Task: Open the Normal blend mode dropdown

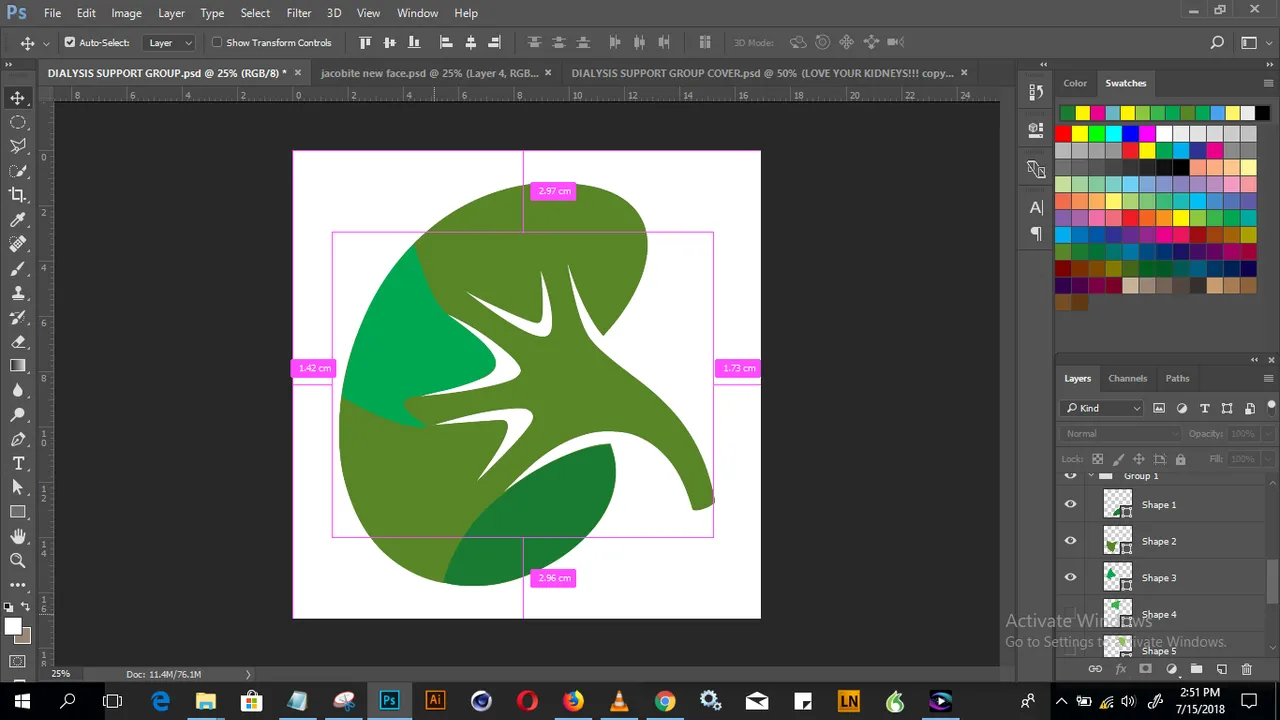Action: [x=1120, y=434]
